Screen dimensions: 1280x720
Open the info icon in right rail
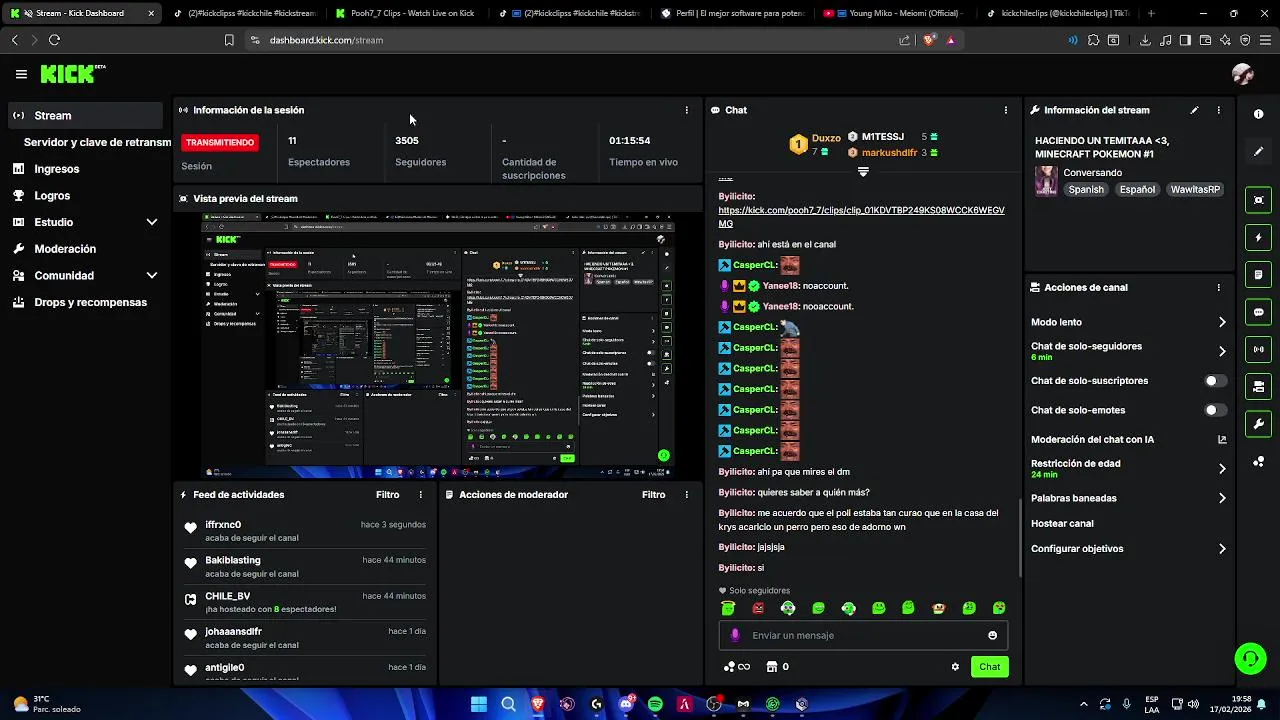[1258, 114]
